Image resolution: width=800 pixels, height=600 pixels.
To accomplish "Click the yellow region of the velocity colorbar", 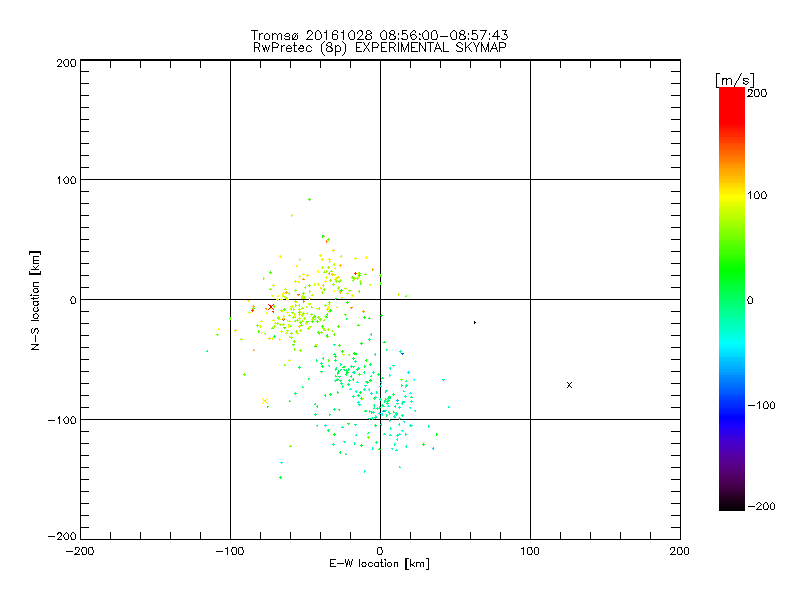I will pyautogui.click(x=732, y=195).
